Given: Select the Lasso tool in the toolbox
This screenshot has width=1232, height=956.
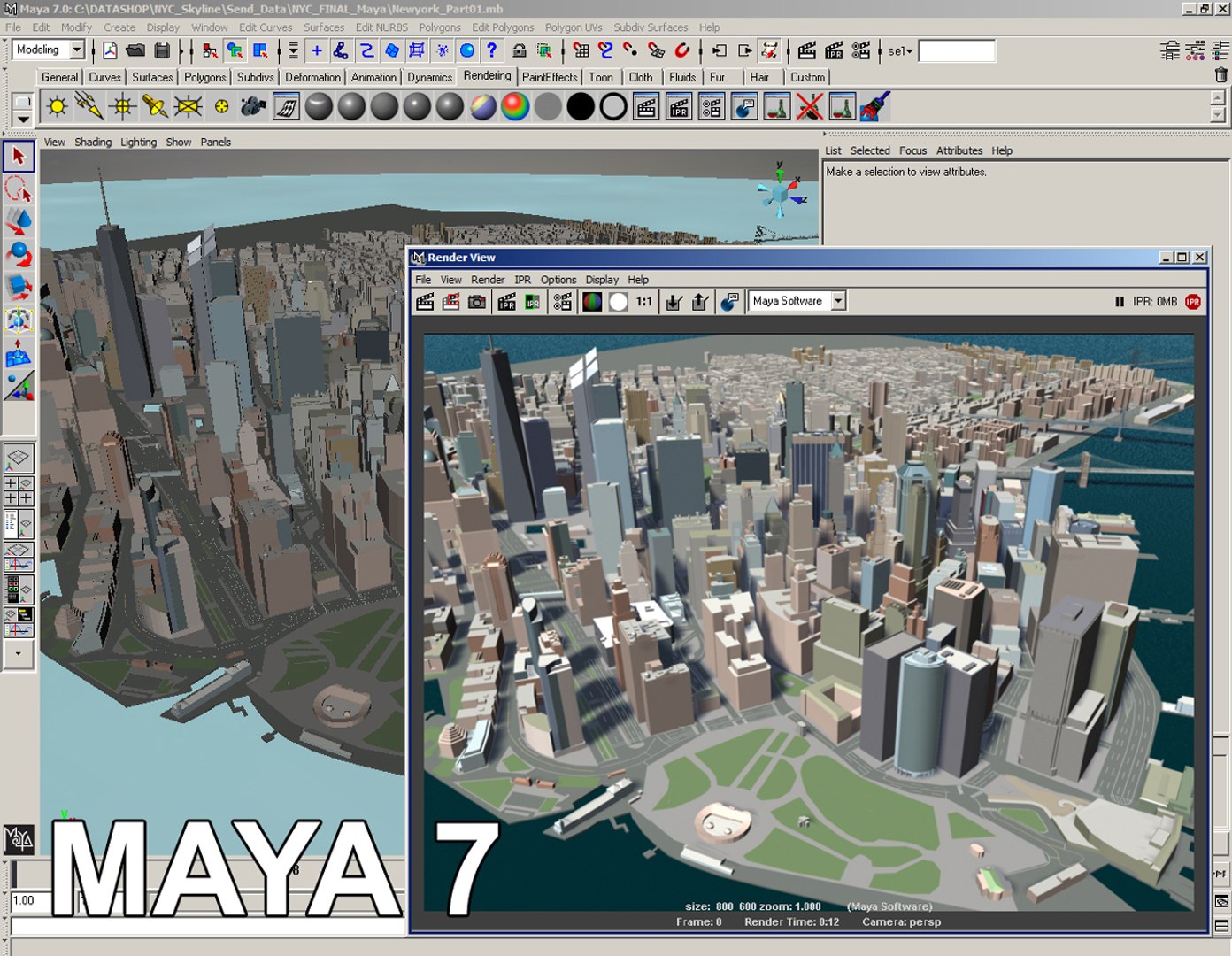Looking at the screenshot, I should (19, 189).
